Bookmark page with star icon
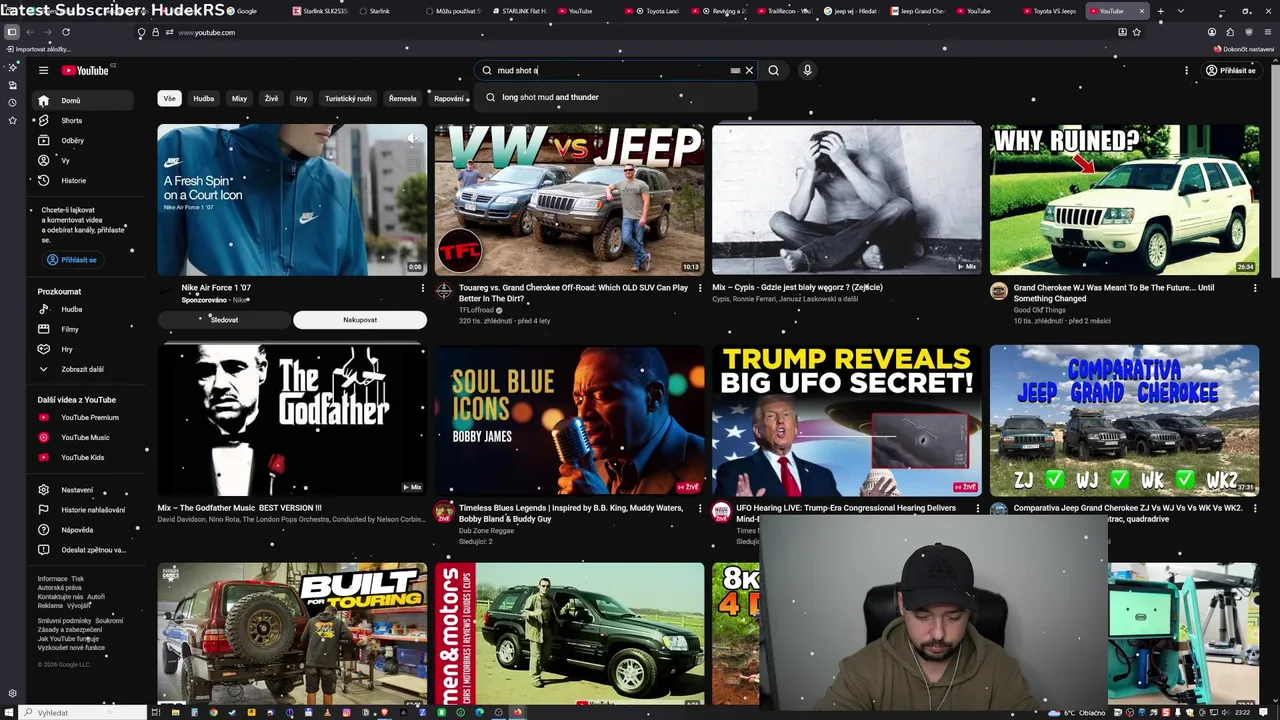 coord(1138,32)
